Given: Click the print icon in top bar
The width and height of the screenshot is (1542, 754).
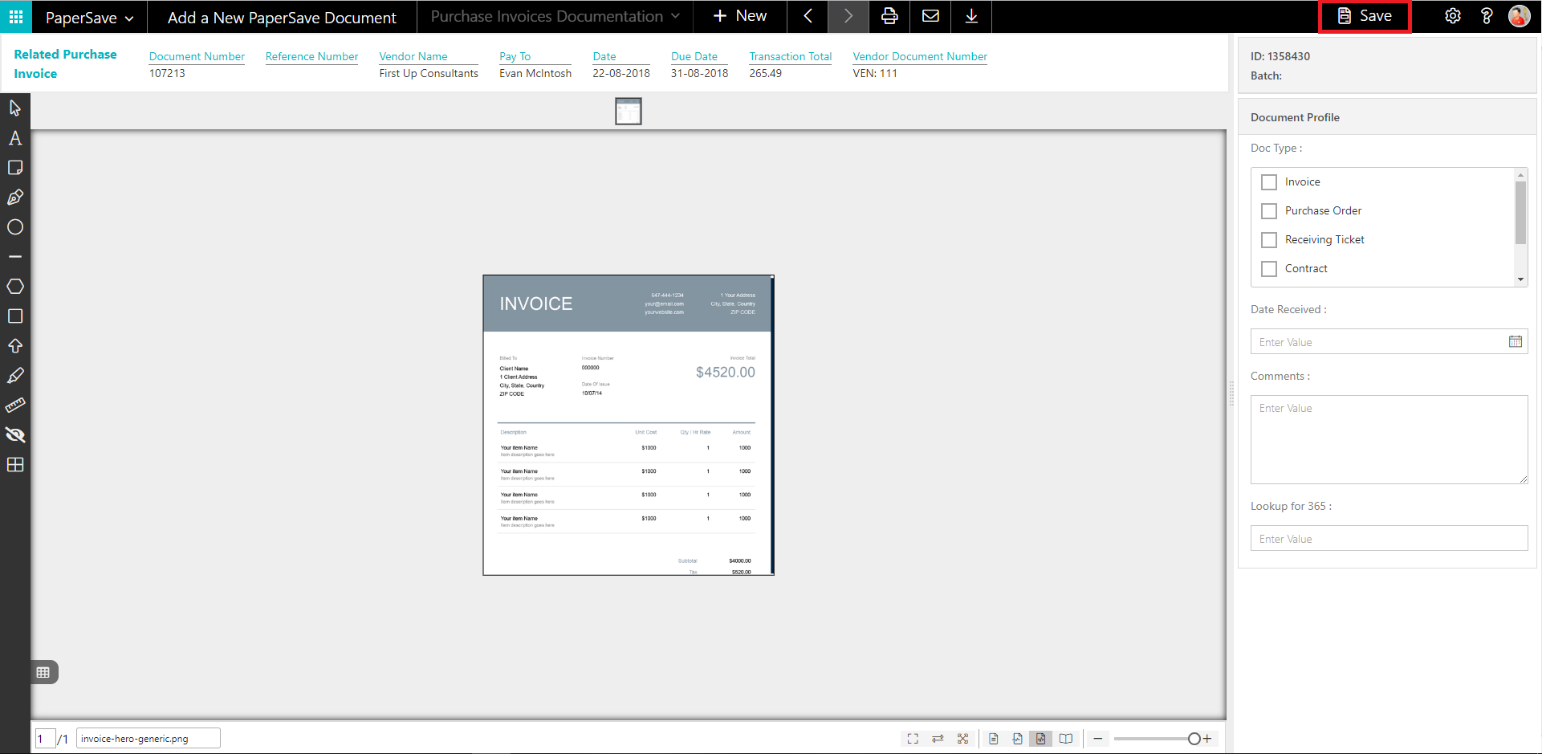Looking at the screenshot, I should (x=889, y=16).
